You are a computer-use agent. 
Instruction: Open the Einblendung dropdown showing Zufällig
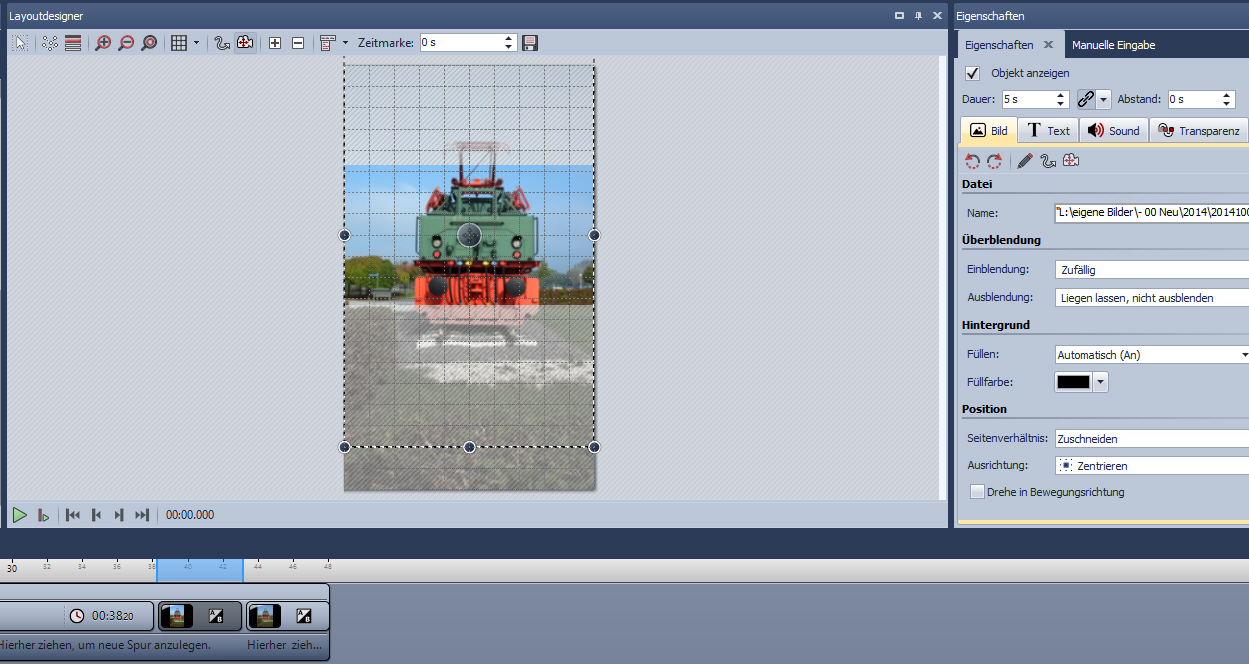(1152, 270)
